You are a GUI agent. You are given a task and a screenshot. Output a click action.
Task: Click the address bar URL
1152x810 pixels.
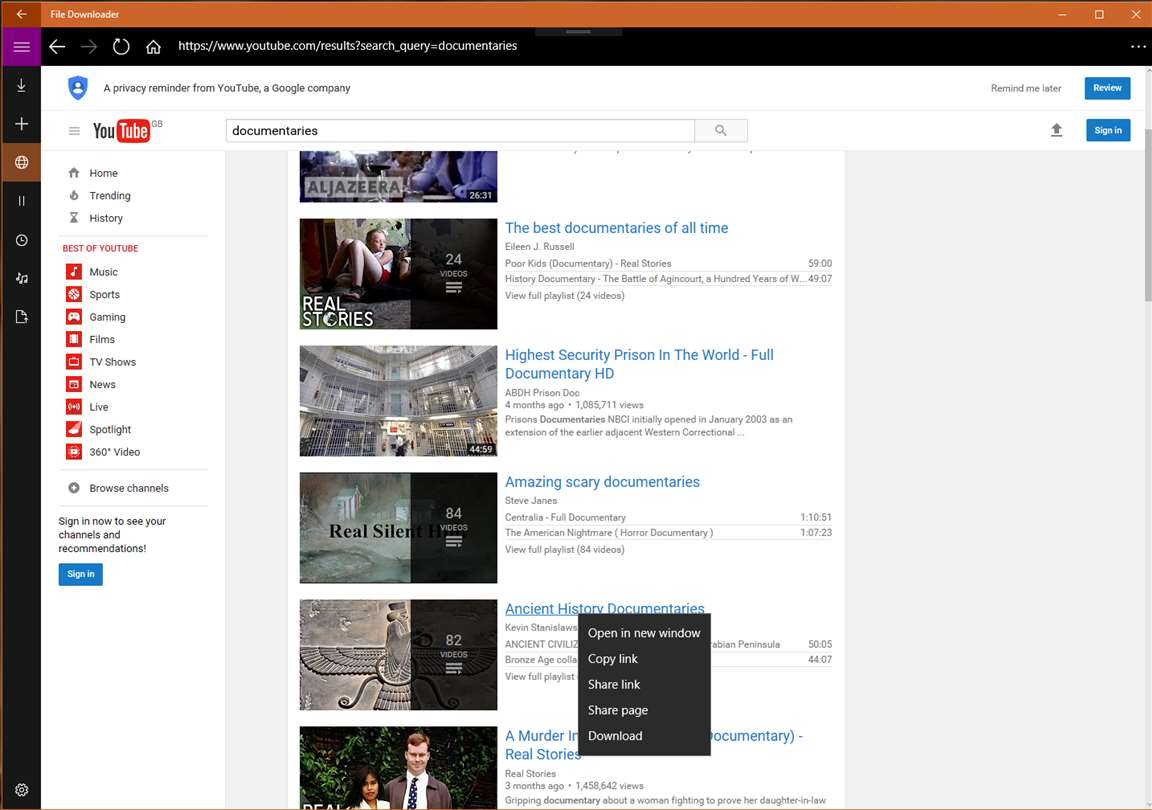[348, 46]
